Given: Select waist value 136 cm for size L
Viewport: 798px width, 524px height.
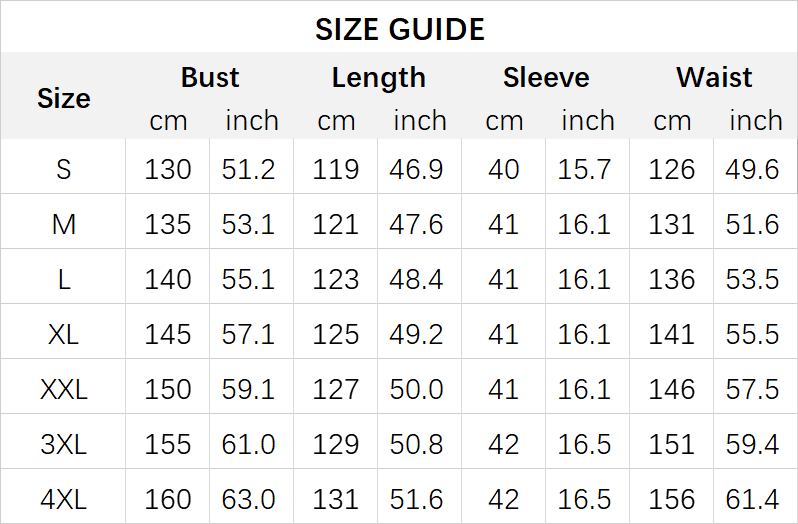Looking at the screenshot, I should click(672, 279).
